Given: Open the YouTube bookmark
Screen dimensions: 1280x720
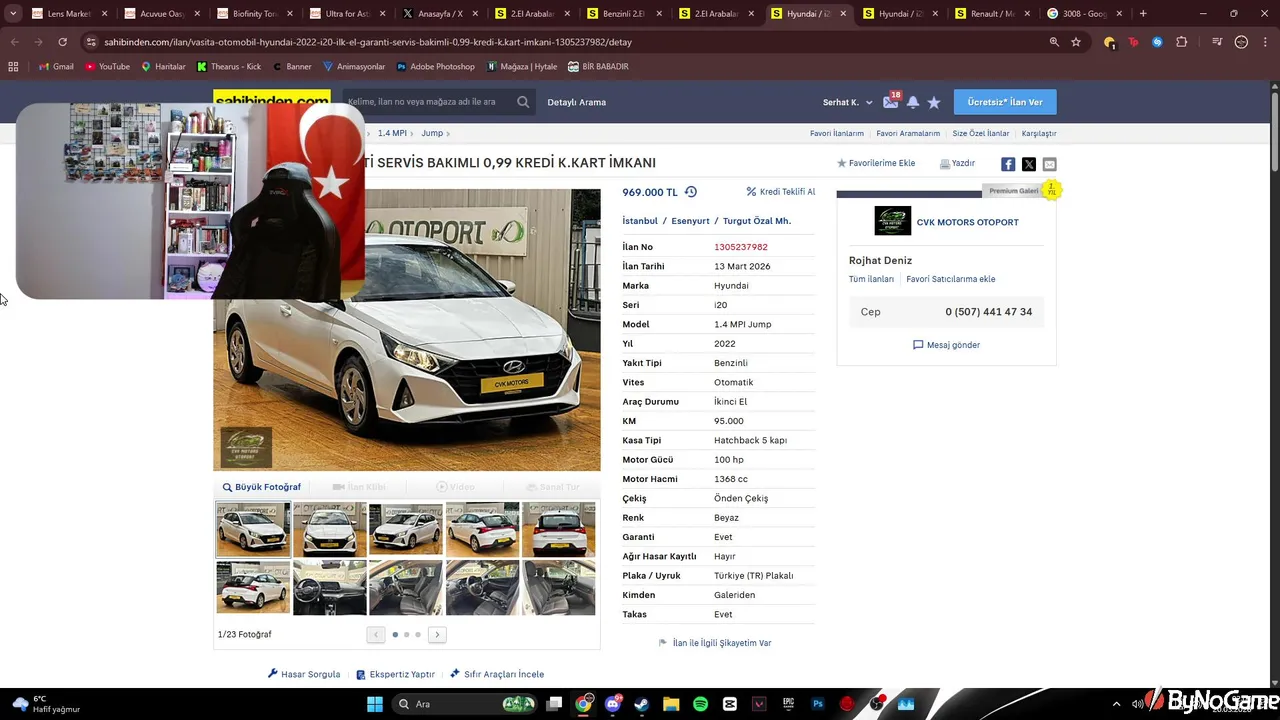Looking at the screenshot, I should [107, 66].
